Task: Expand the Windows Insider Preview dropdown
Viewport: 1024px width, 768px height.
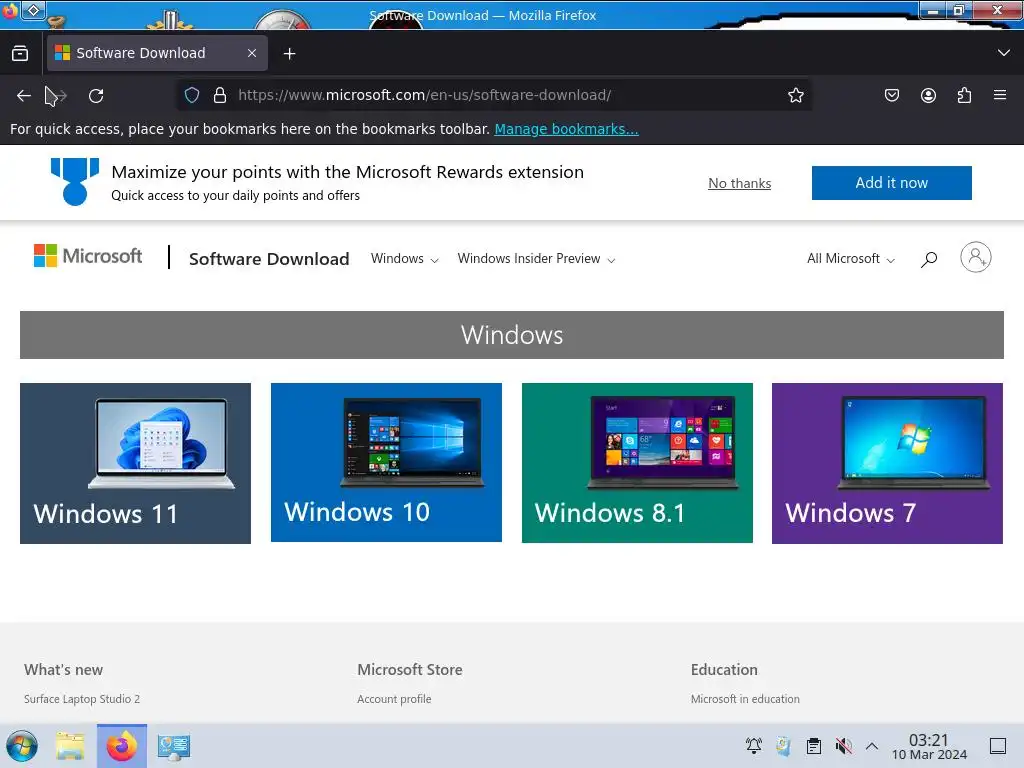Action: pyautogui.click(x=536, y=259)
